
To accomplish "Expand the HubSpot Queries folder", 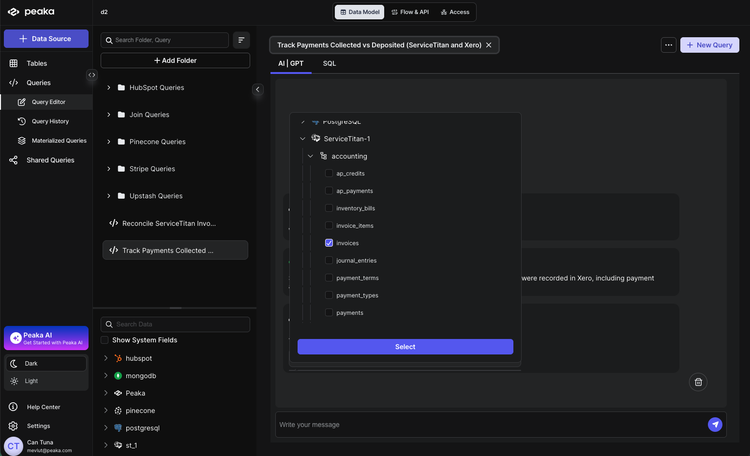I will (x=109, y=88).
